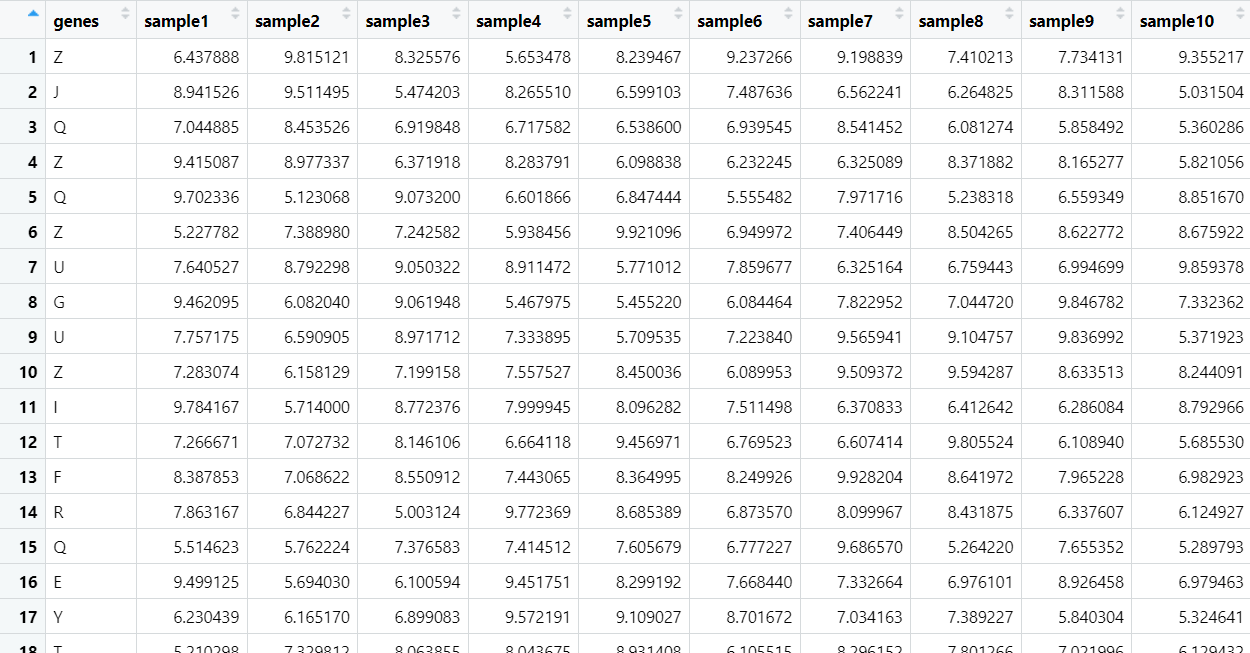Viewport: 1250px width, 653px height.
Task: Click sort arrows in sample8 header
Action: click(x=1009, y=14)
